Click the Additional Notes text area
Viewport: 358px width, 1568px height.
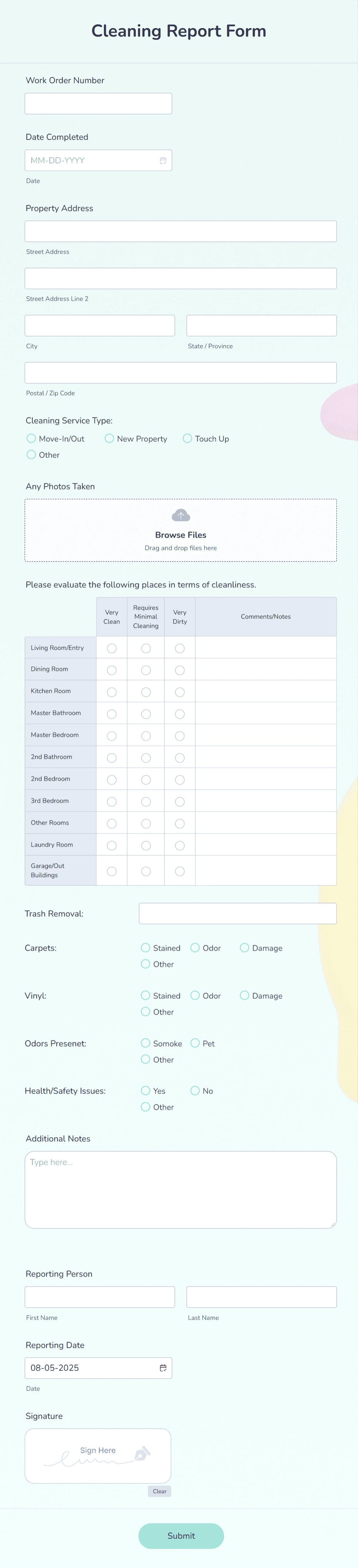coord(181,1189)
